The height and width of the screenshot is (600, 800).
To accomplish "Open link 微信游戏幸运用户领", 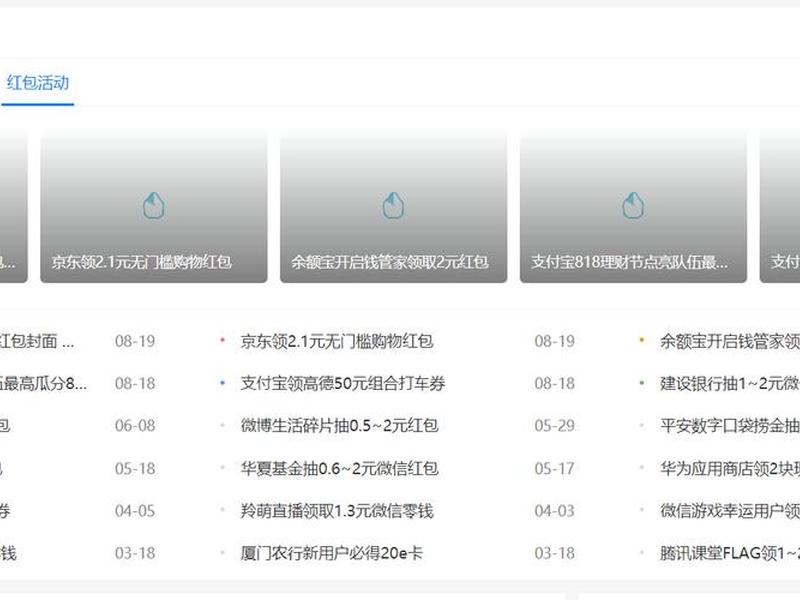I will (x=730, y=511).
